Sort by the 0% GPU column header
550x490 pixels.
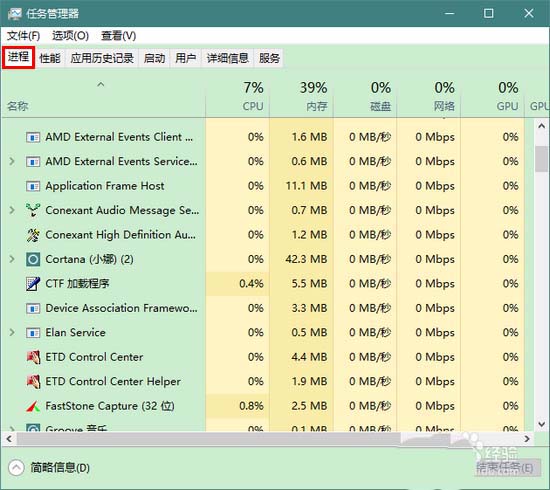[492, 96]
